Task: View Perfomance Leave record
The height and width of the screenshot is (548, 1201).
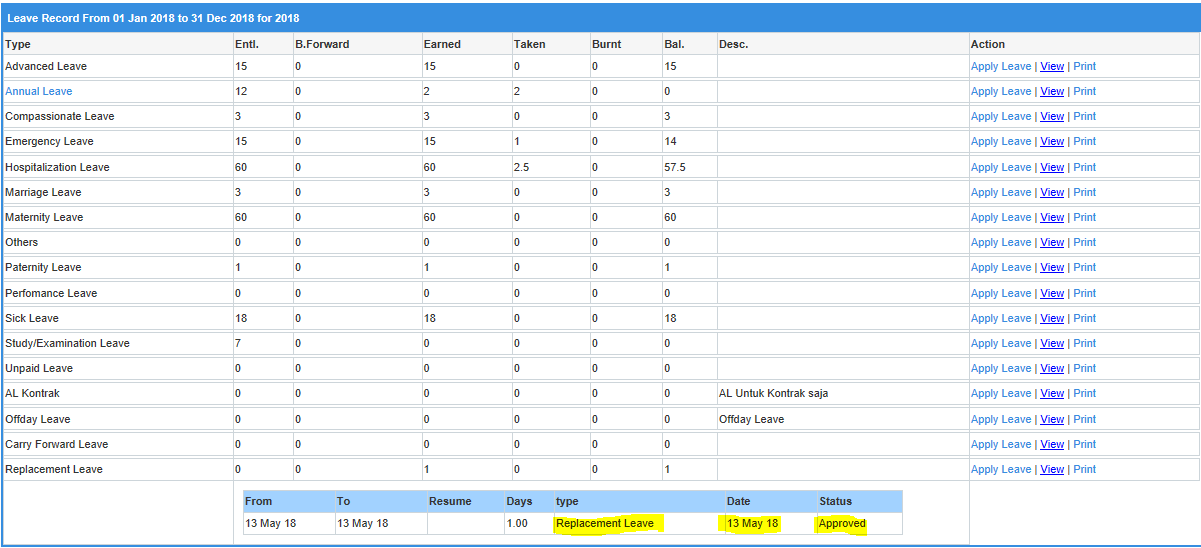Action: (1052, 293)
